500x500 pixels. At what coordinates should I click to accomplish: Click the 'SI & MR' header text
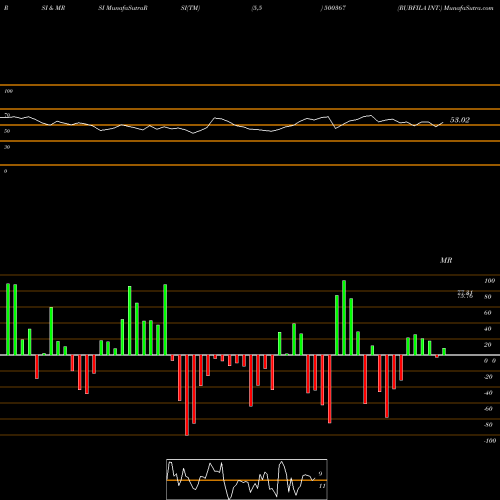coord(53,8)
